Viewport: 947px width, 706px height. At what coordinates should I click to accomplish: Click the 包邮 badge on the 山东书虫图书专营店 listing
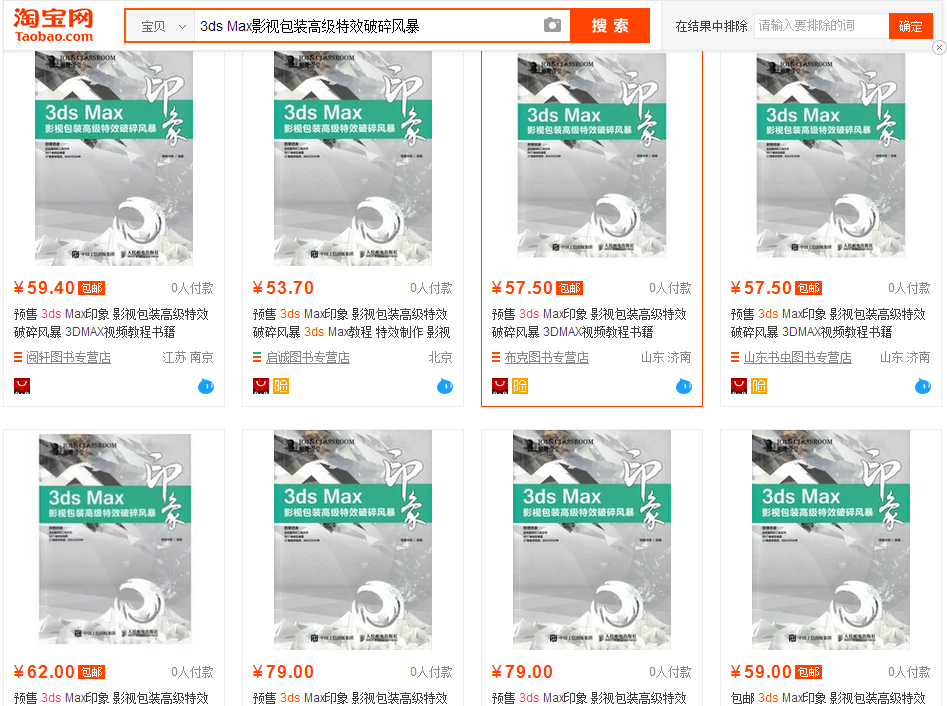pyautogui.click(x=808, y=288)
